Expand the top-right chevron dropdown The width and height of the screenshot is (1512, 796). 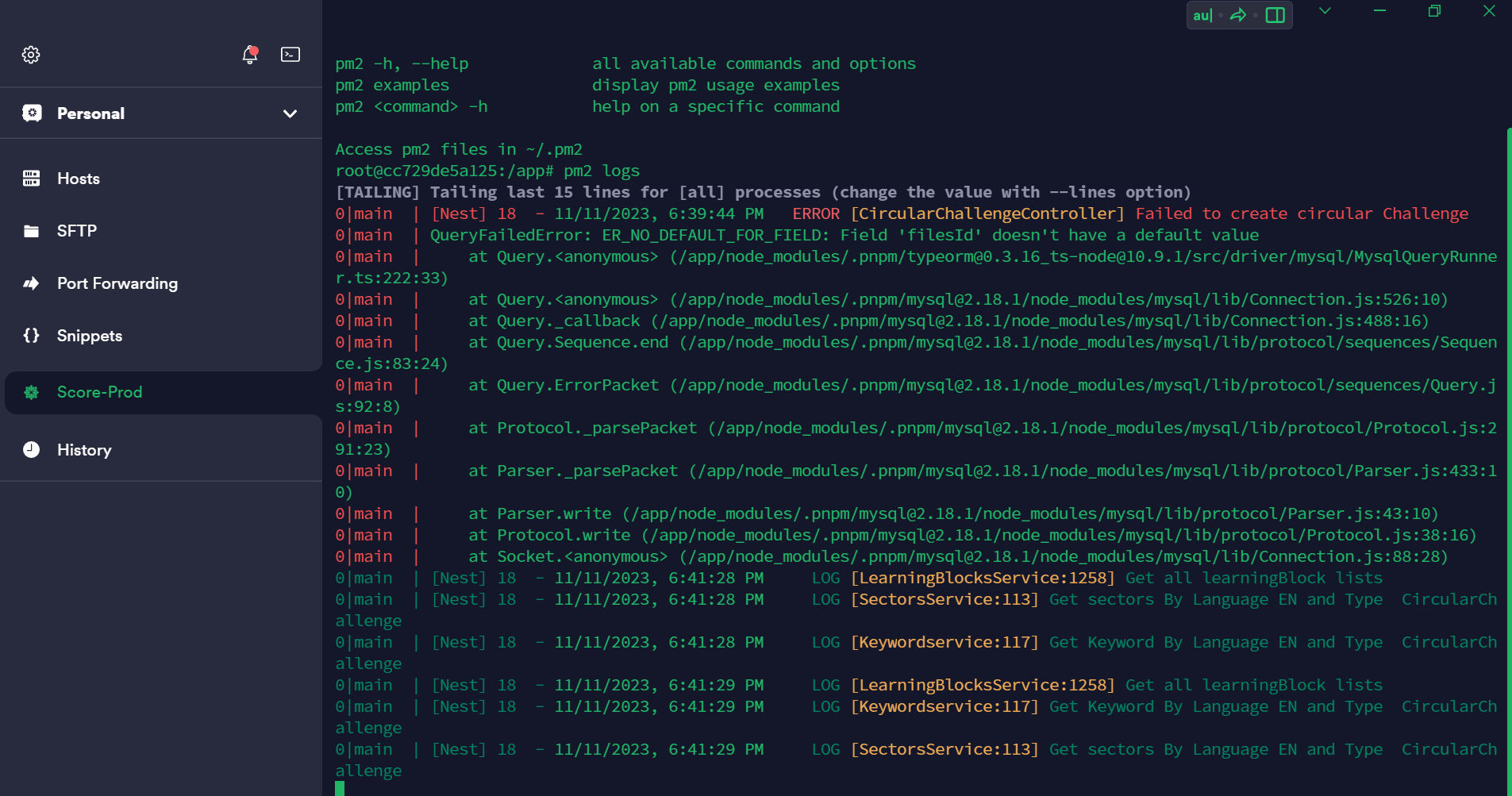pyautogui.click(x=1325, y=11)
